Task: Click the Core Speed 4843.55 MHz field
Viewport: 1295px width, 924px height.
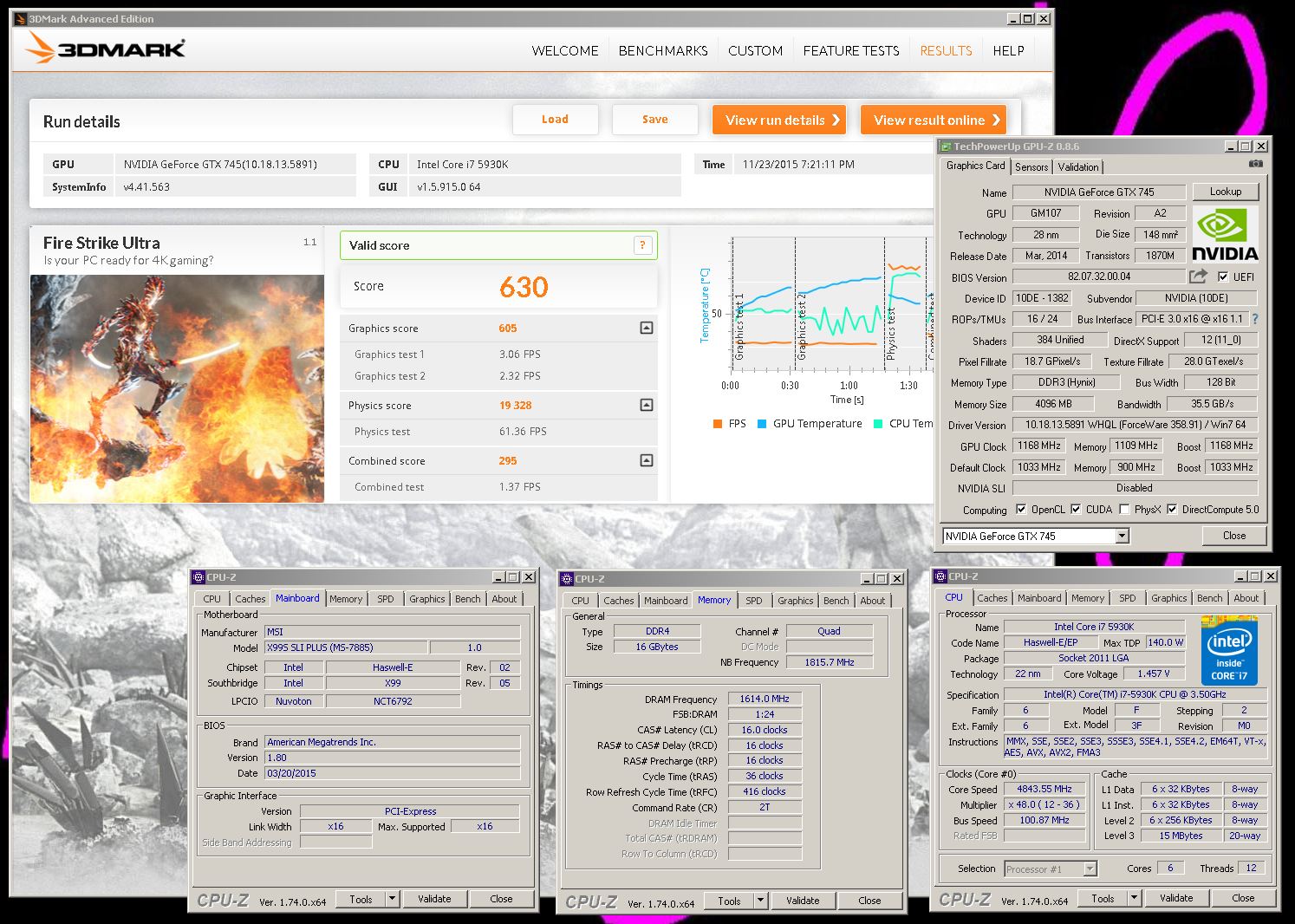Action: click(1044, 789)
